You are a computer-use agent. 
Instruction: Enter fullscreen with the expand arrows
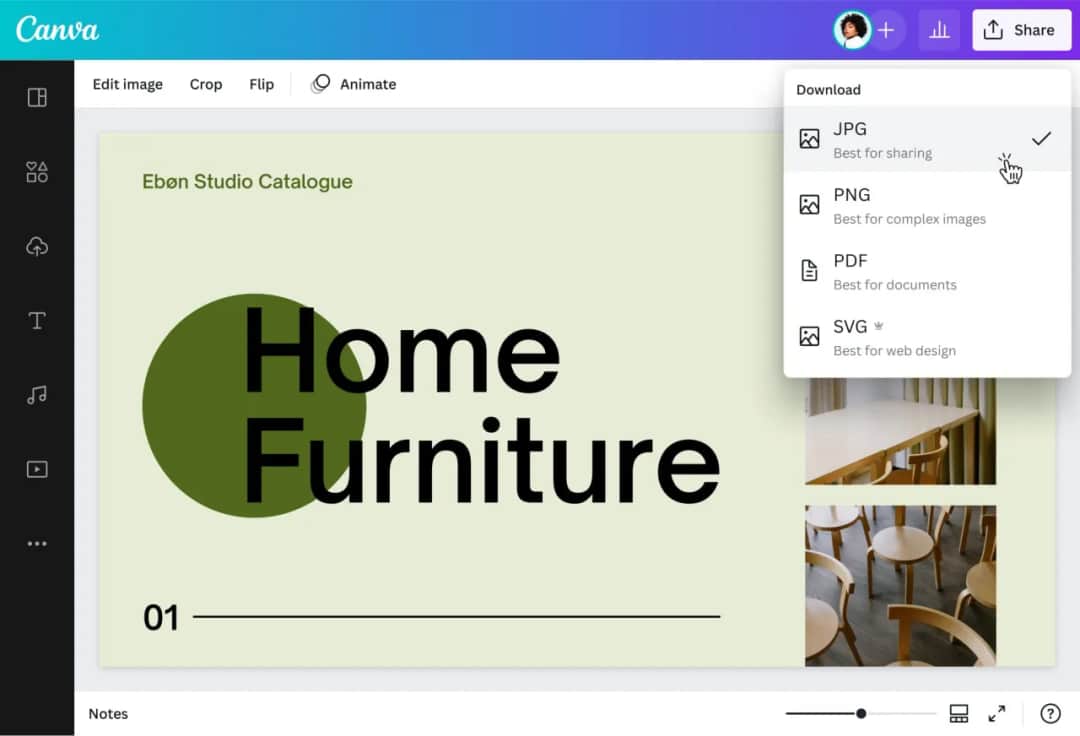coord(997,713)
